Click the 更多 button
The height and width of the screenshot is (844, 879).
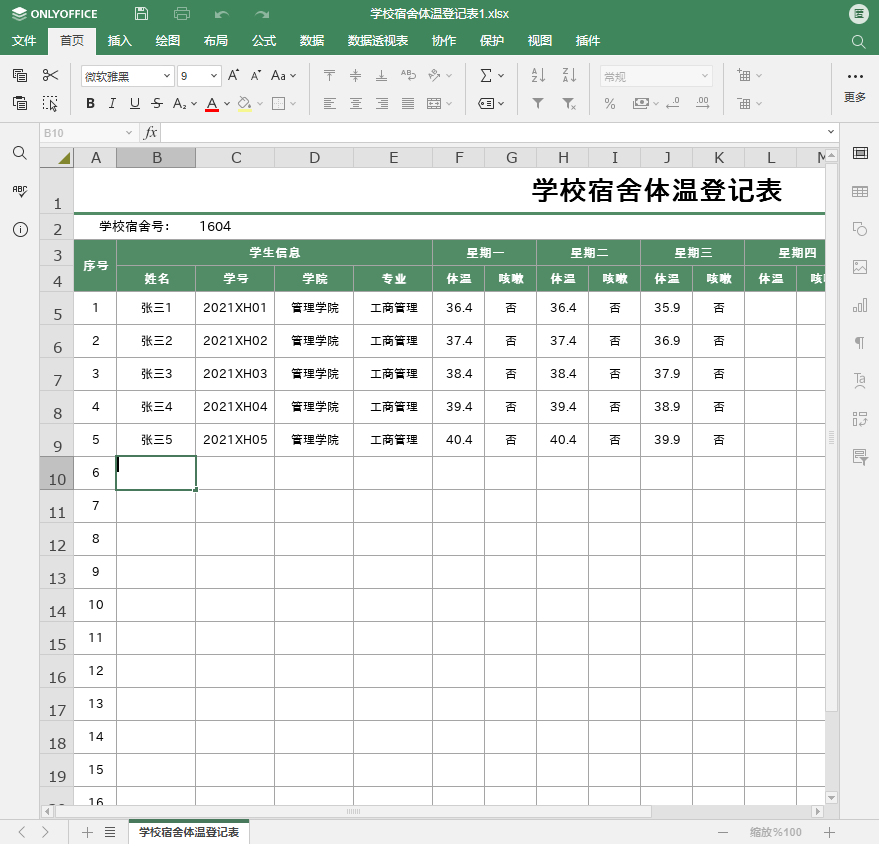coord(855,86)
